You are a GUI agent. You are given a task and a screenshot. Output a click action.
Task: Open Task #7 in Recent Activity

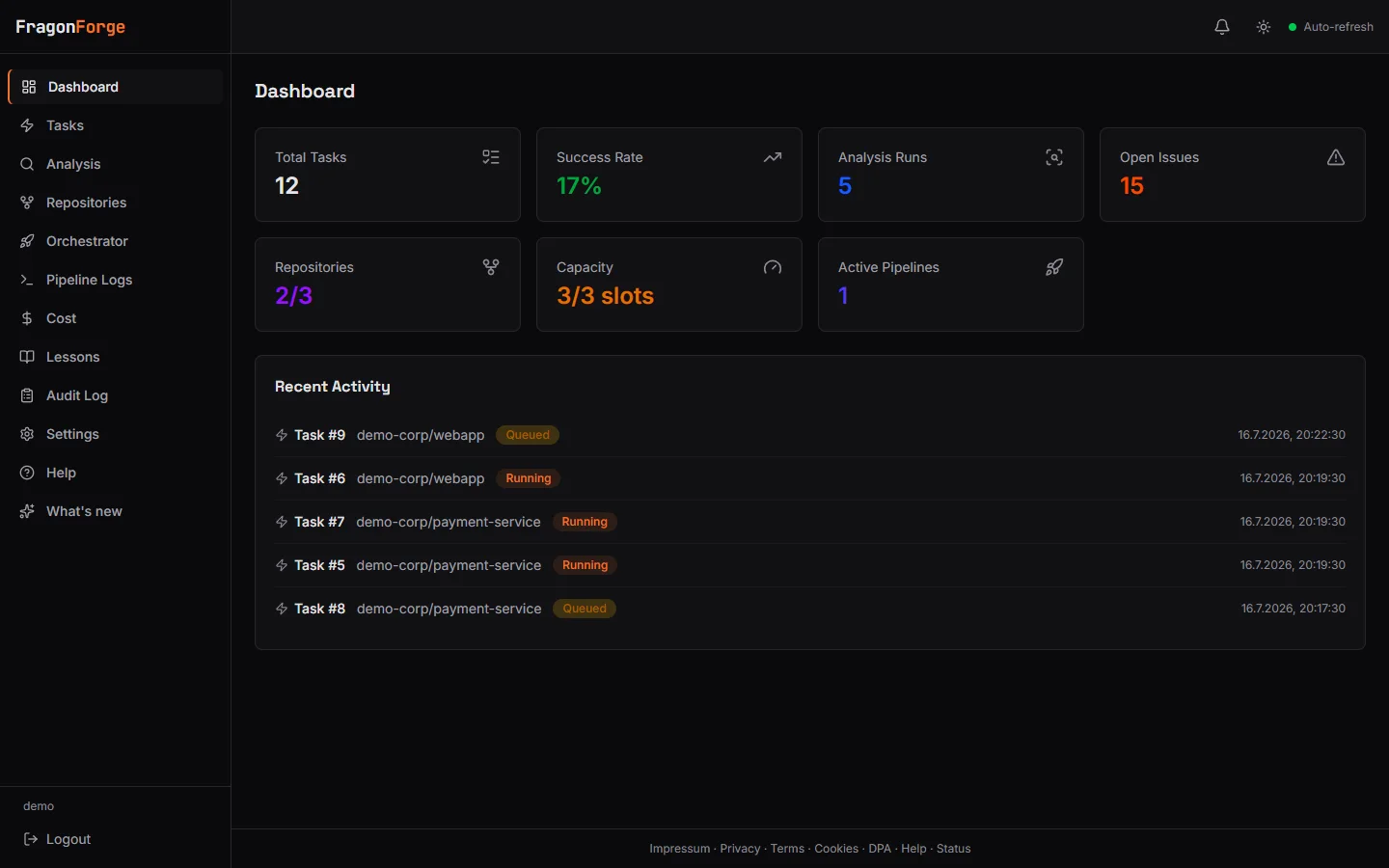point(810,522)
